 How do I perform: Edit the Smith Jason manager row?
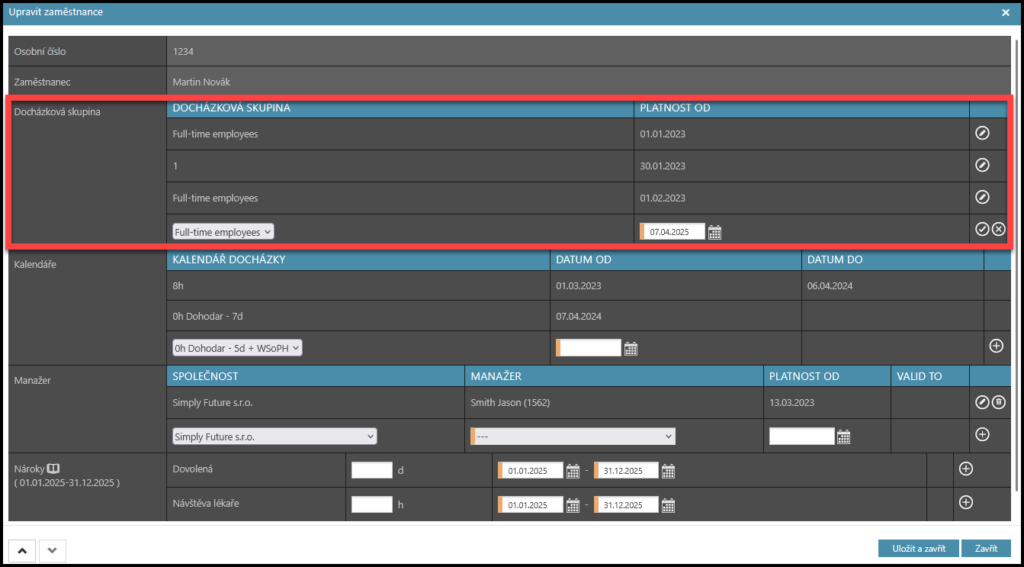(x=982, y=402)
